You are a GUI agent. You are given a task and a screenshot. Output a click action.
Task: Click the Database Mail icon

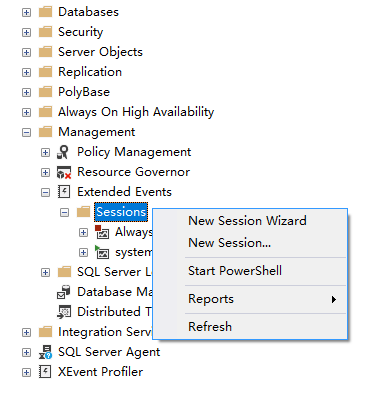tap(63, 292)
